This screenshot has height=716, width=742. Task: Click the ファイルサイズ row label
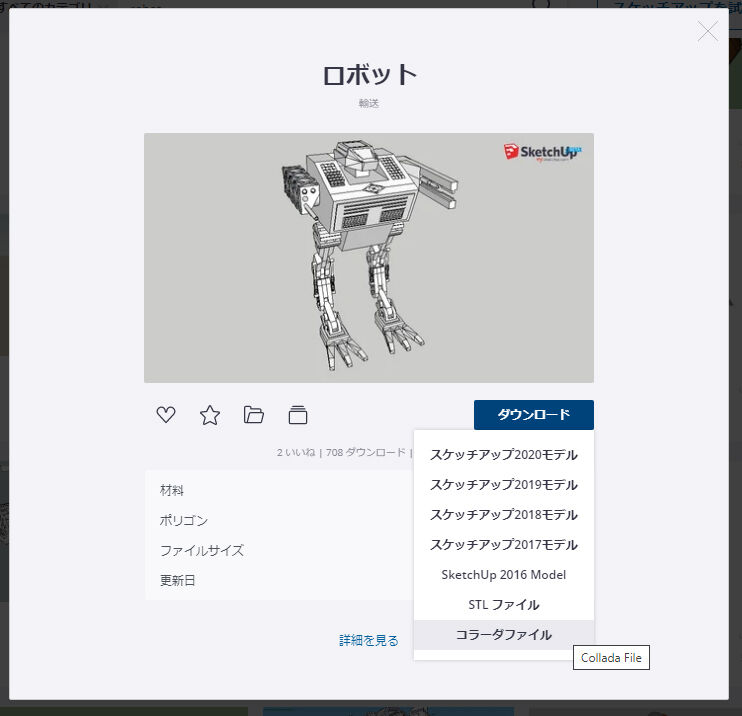click(x=202, y=550)
